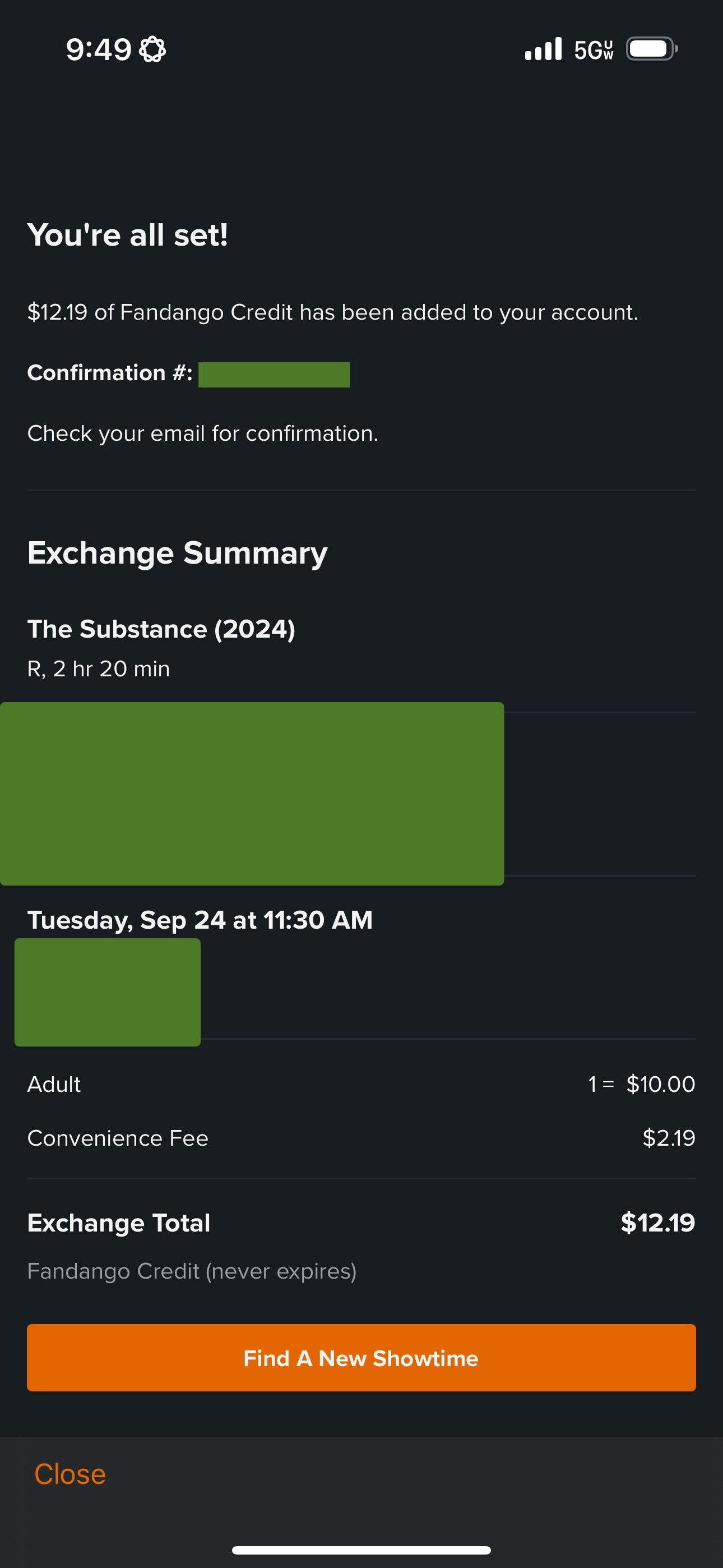Tap The Substance (2024) movie title

161,629
